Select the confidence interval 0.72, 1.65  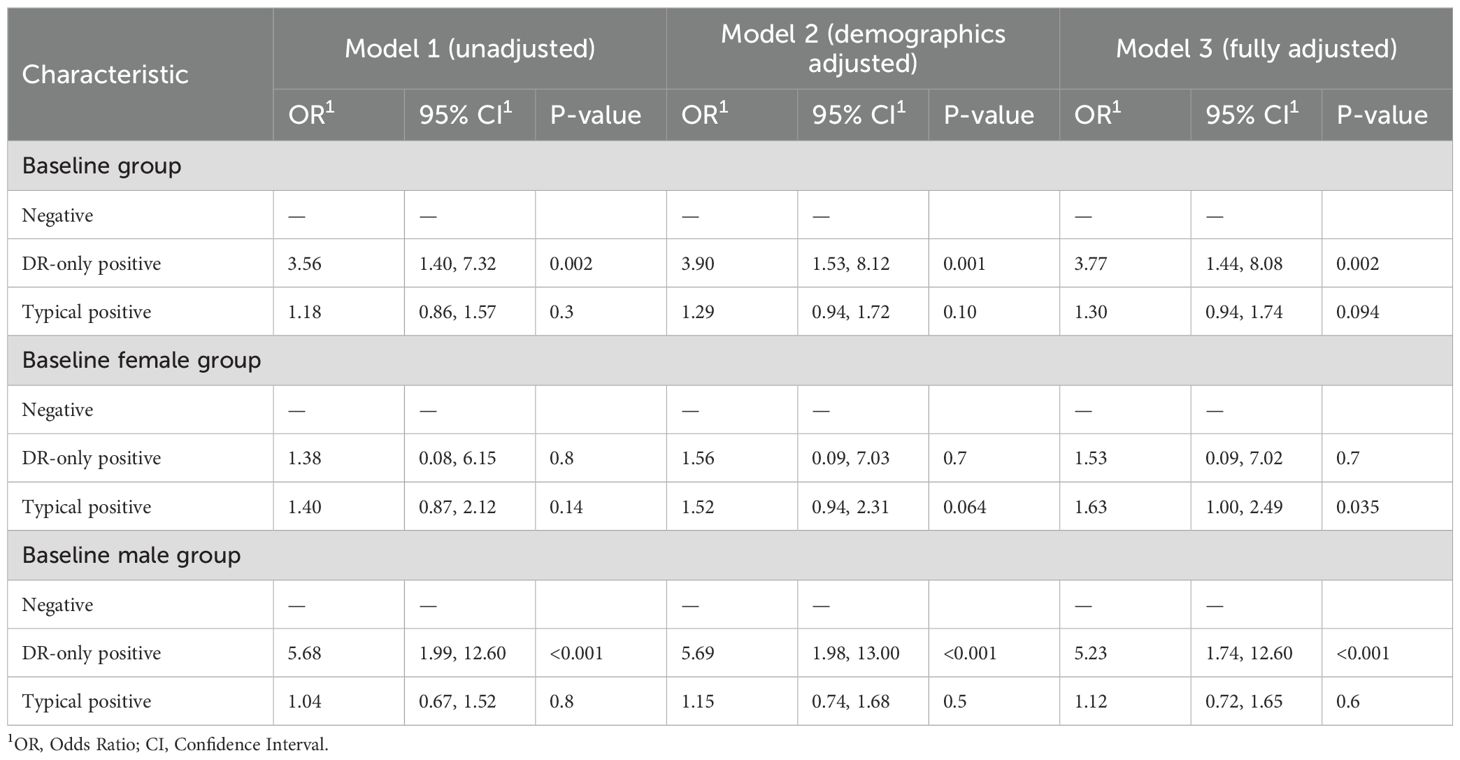(1244, 701)
